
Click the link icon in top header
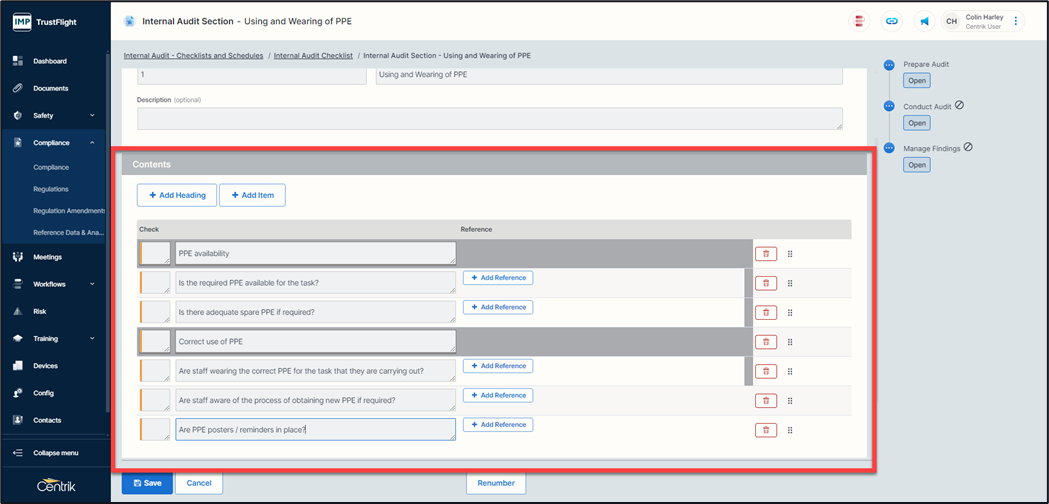pyautogui.click(x=890, y=21)
